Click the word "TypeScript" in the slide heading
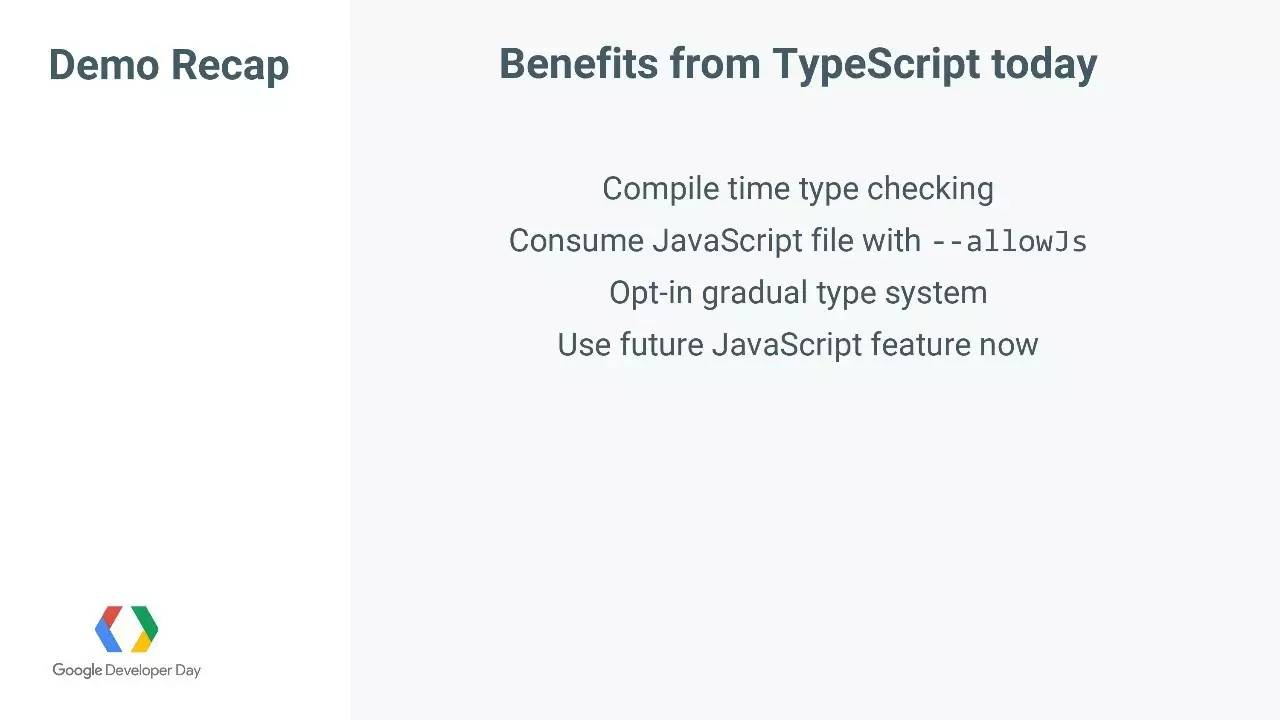This screenshot has width=1280, height=720. tap(876, 66)
